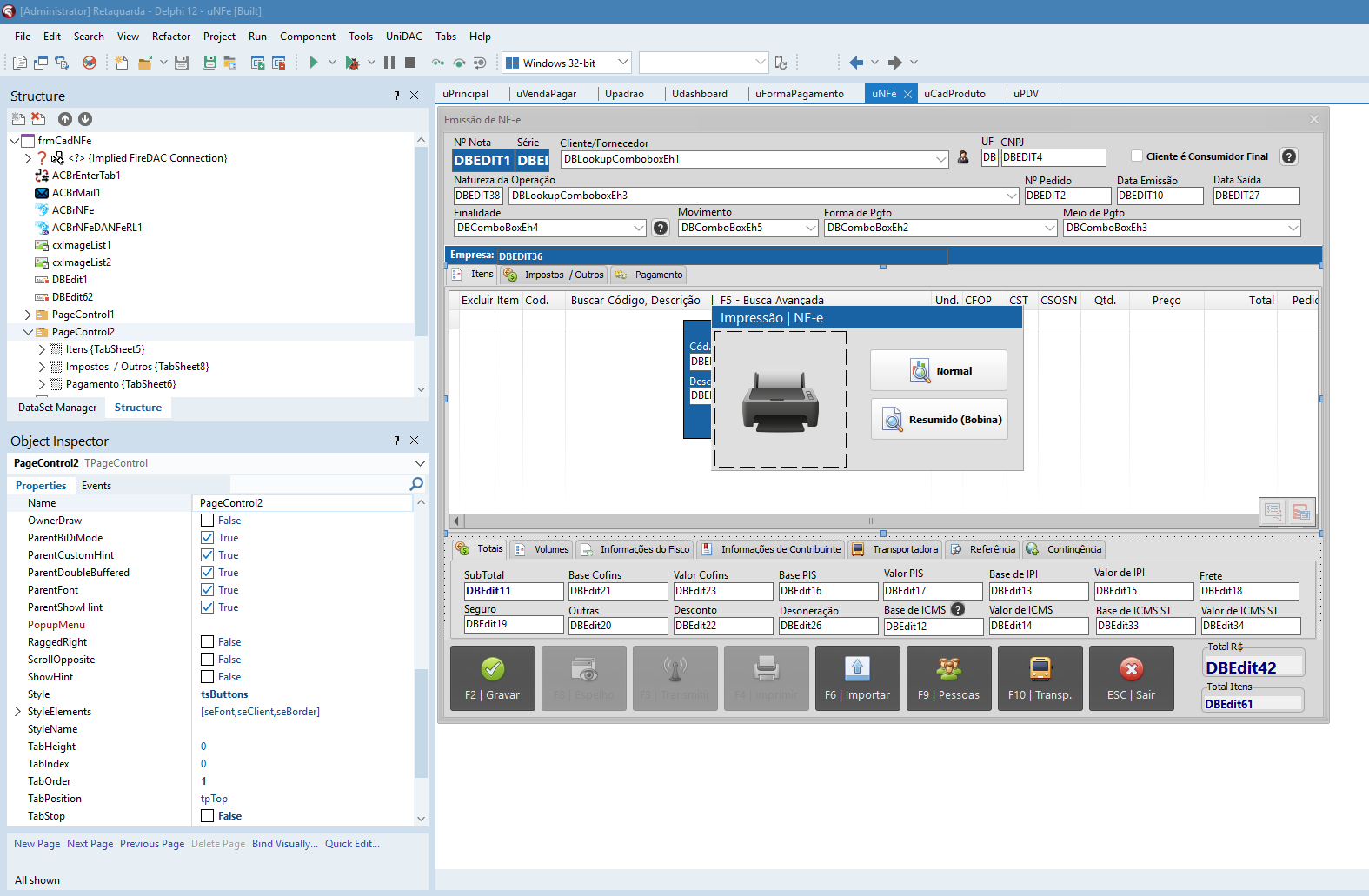This screenshot has width=1369, height=896.
Task: Click the person icon beside Cliente/Fornecedor
Action: pyautogui.click(x=963, y=158)
